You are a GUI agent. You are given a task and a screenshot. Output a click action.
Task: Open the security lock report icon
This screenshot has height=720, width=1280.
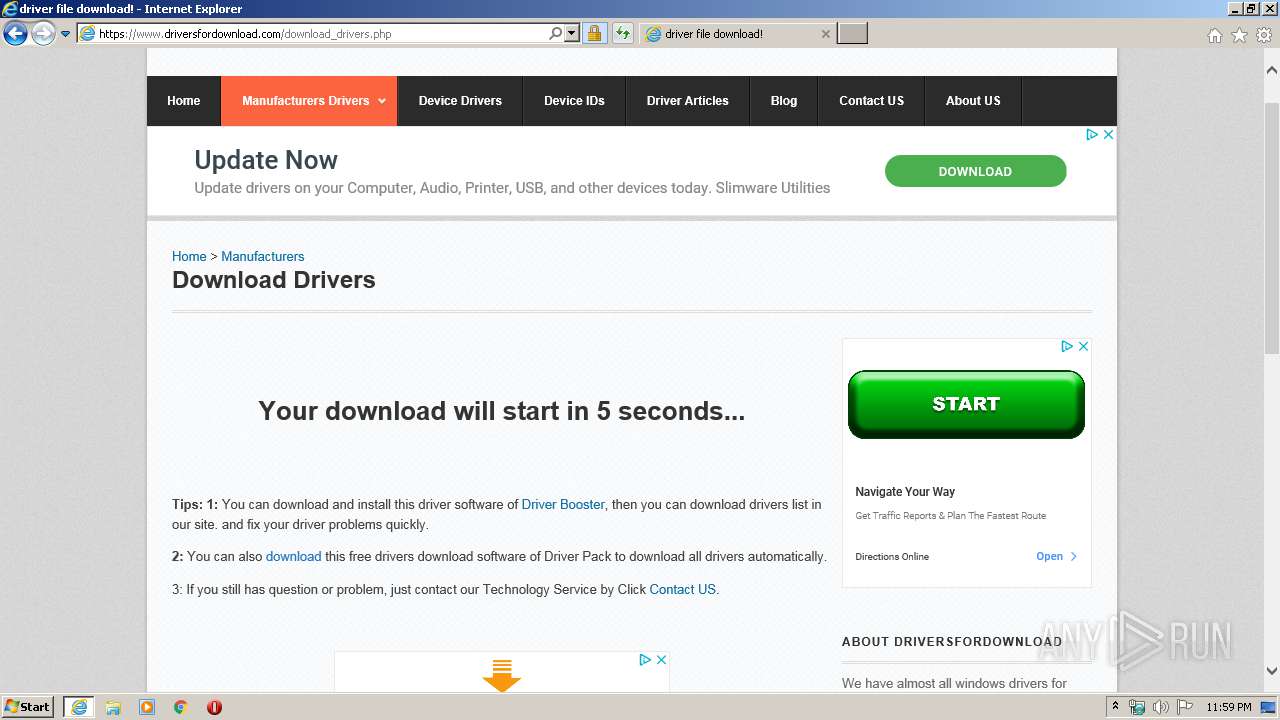click(x=594, y=34)
